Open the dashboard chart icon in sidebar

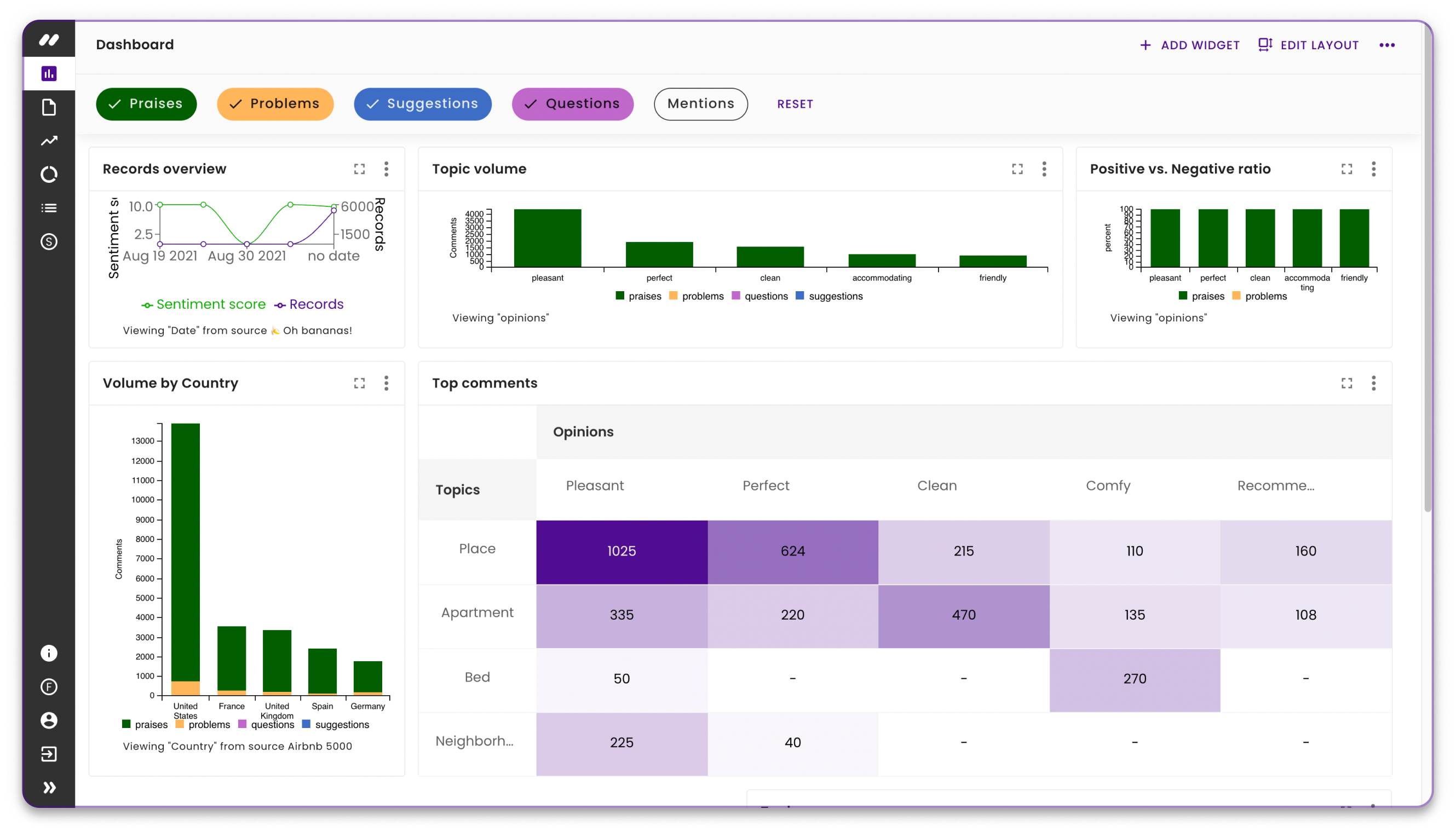click(x=49, y=74)
